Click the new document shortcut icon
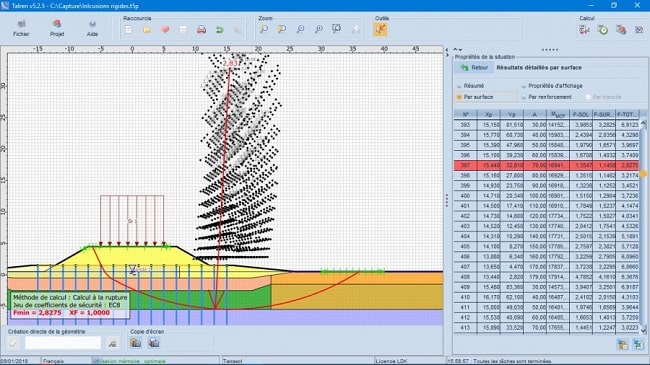650x365 pixels. click(129, 29)
